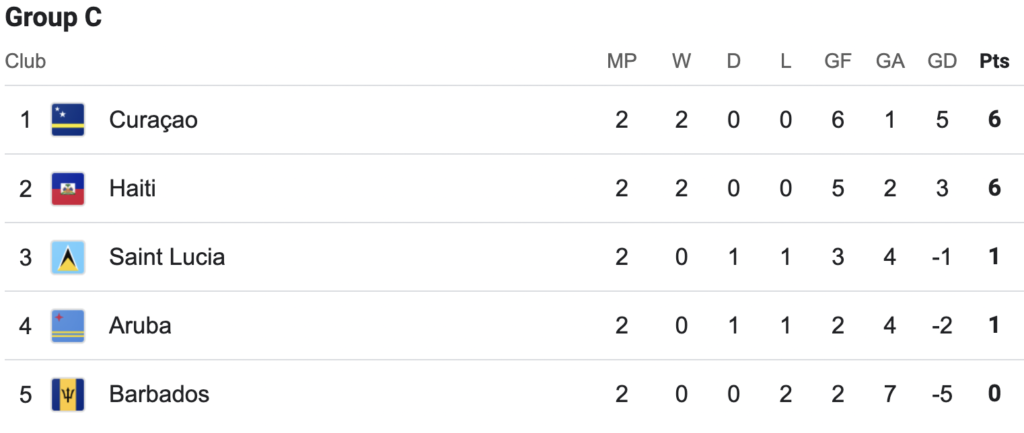Click the GF column header
The image size is (1024, 433).
pyautogui.click(x=838, y=61)
